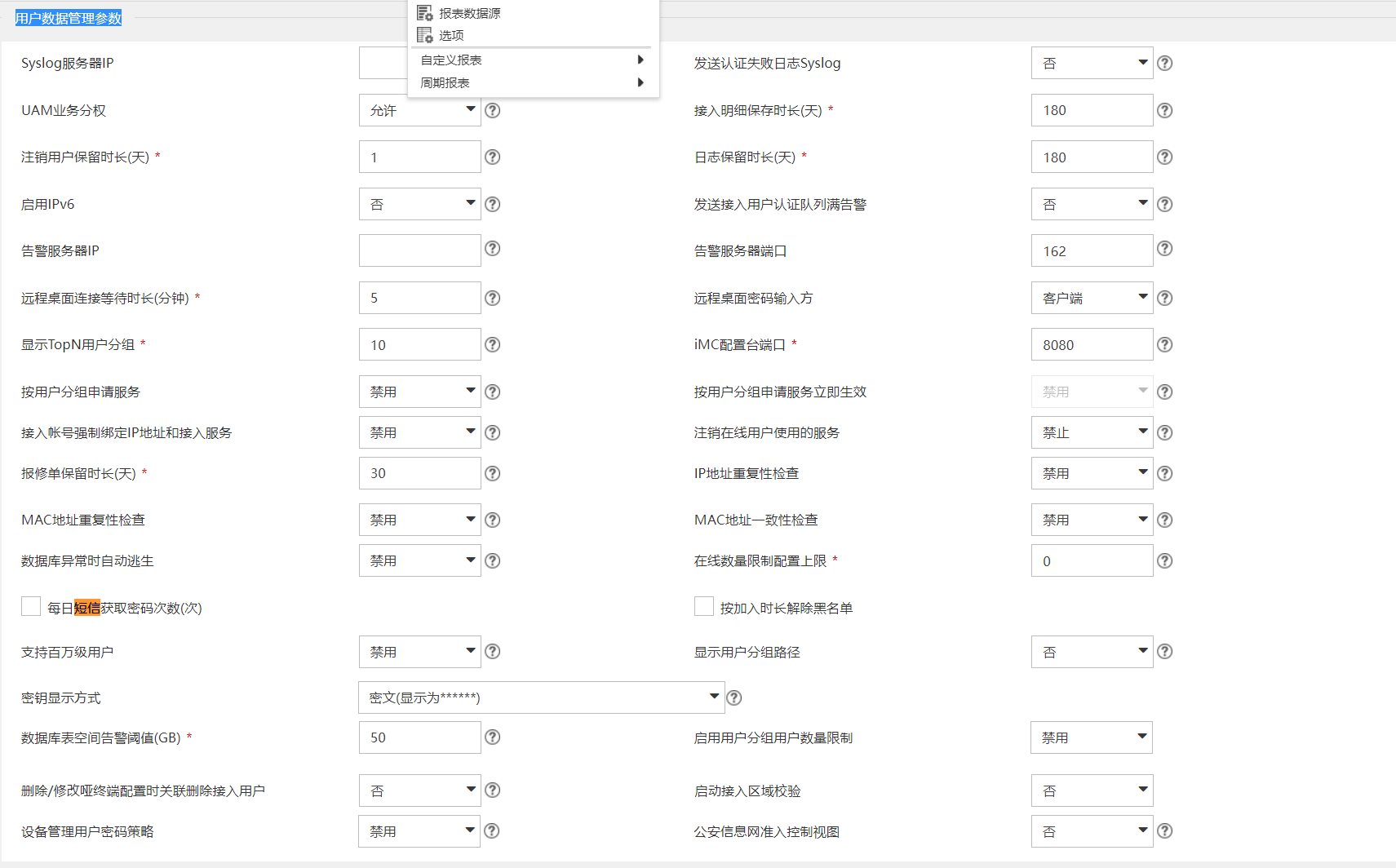Click help icon for 公安信息网准入控制视图

pyautogui.click(x=1165, y=830)
